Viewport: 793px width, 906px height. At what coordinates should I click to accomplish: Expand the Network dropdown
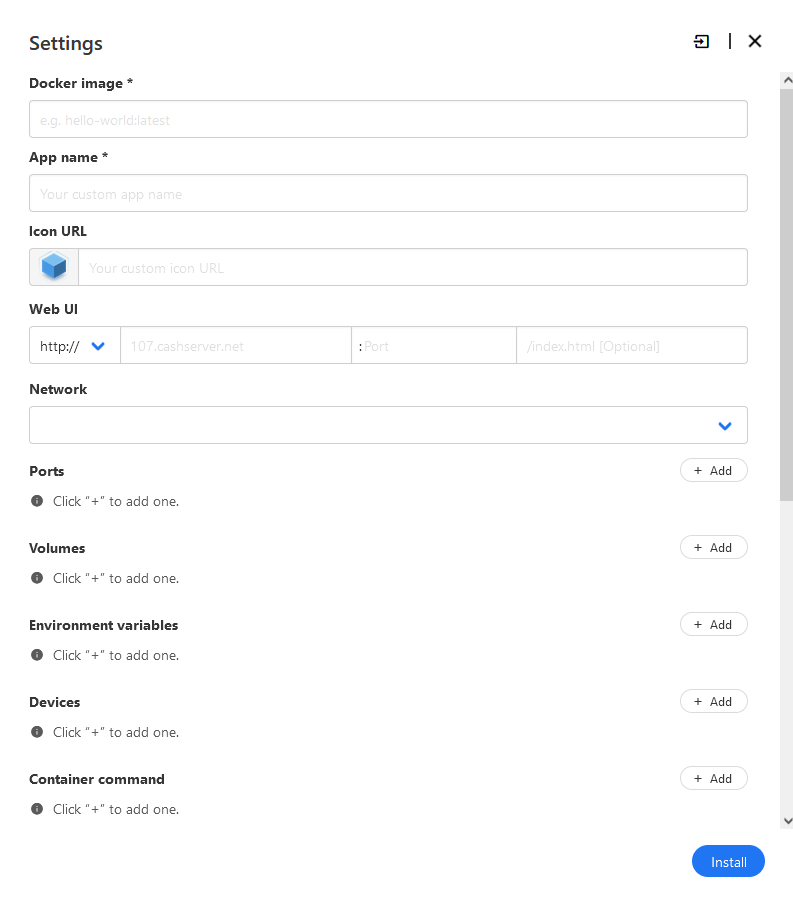(x=388, y=425)
